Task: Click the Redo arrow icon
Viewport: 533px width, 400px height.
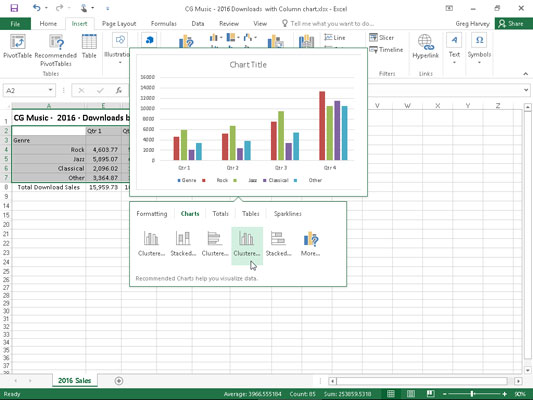Action: point(59,8)
